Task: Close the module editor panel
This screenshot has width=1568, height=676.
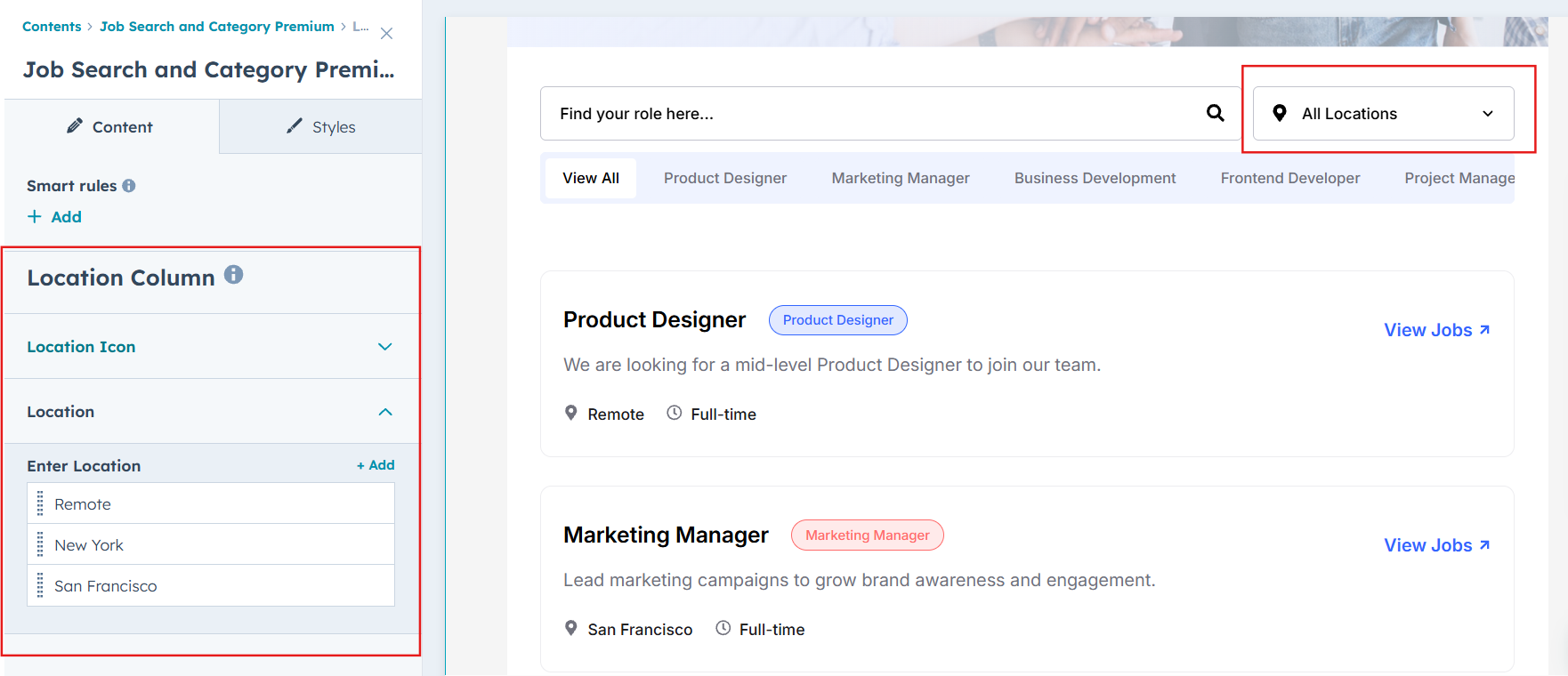Action: (386, 34)
